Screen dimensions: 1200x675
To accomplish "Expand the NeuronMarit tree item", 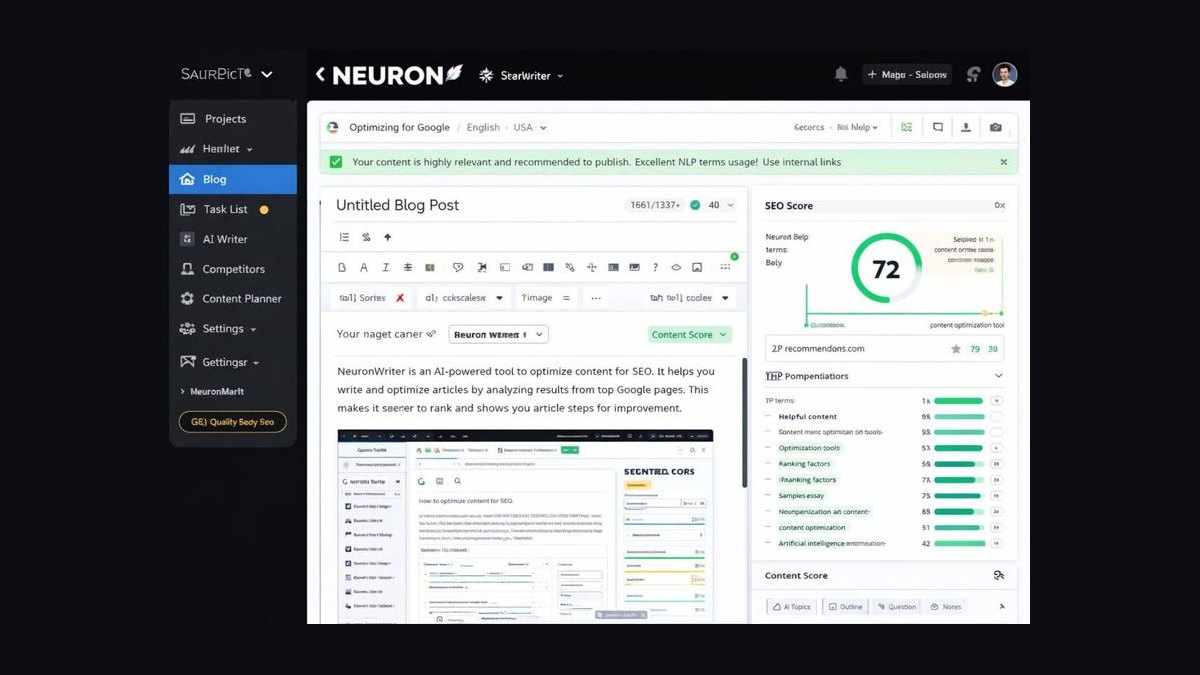I will pyautogui.click(x=211, y=391).
